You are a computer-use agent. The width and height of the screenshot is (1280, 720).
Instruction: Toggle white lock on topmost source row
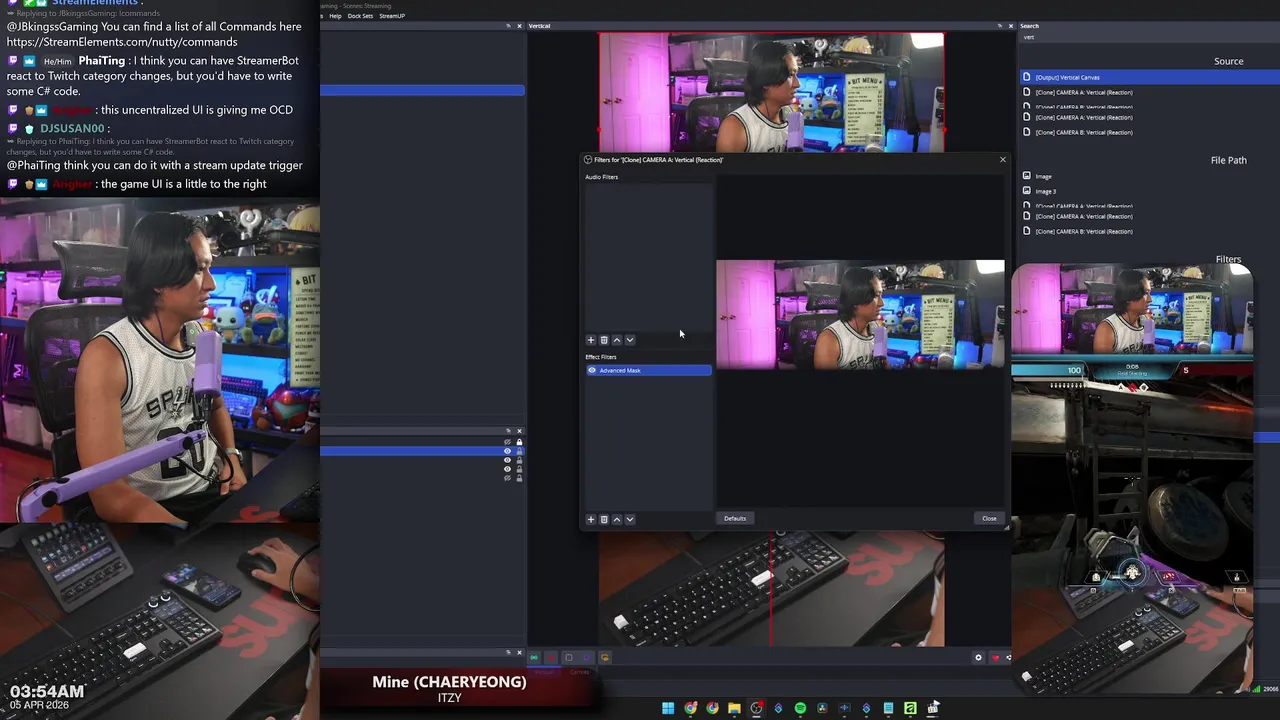(x=519, y=442)
